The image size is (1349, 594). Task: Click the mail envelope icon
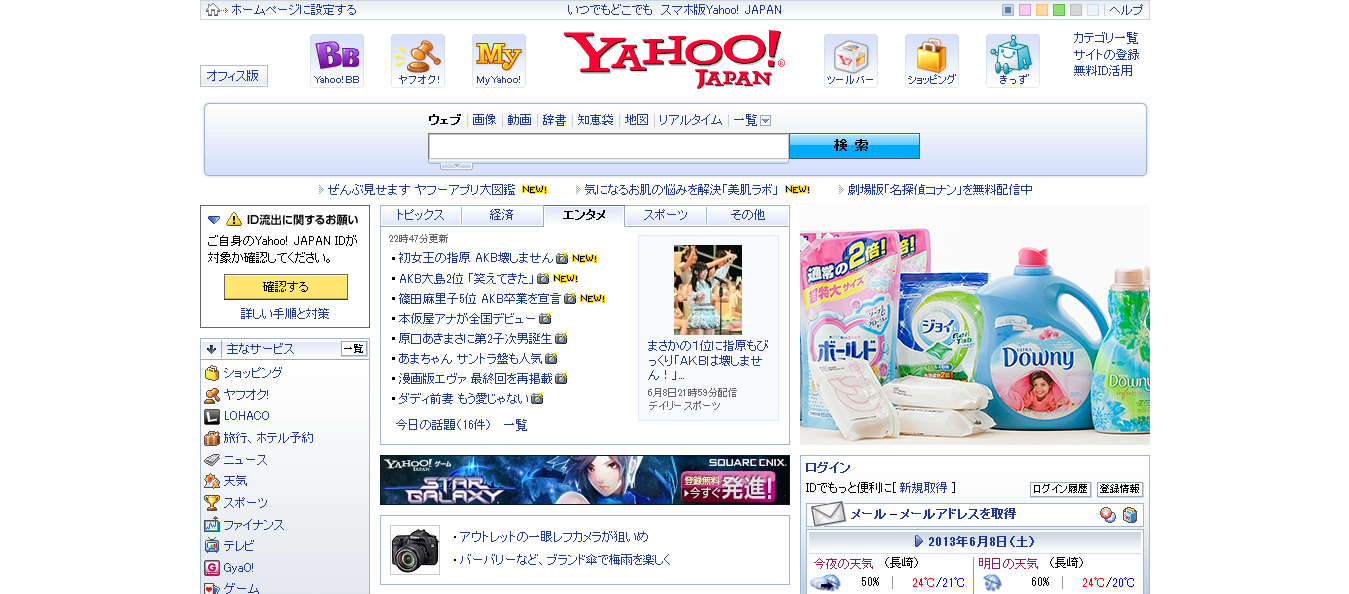click(828, 515)
